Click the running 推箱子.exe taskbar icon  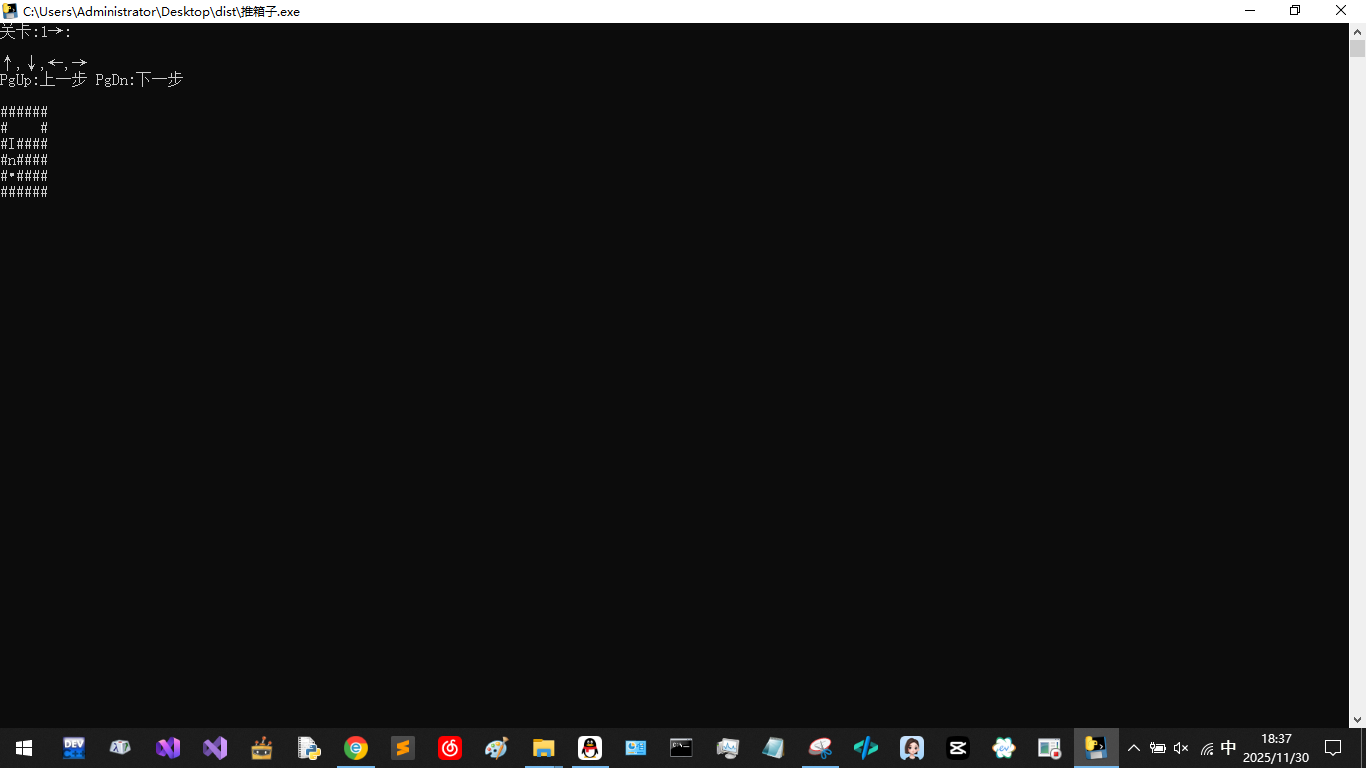coord(1096,748)
